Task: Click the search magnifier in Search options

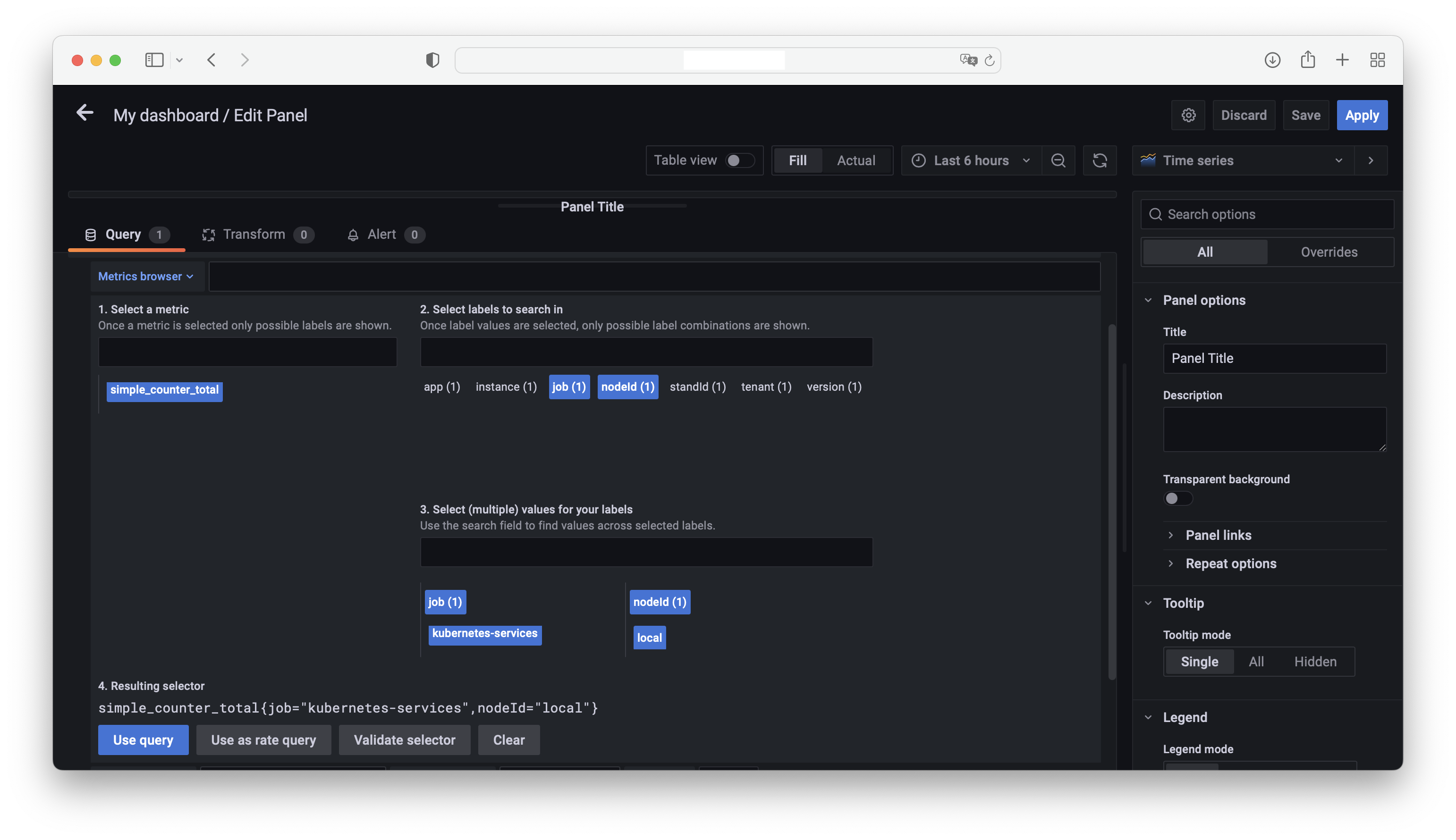Action: 1155,214
